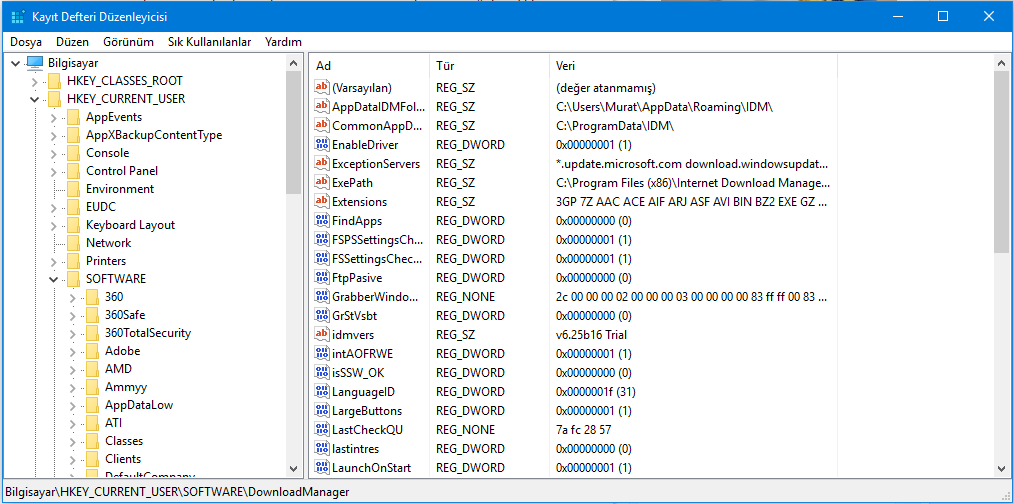Click the DWORD icon next to LargeButtons
The width and height of the screenshot is (1014, 504).
(x=321, y=410)
